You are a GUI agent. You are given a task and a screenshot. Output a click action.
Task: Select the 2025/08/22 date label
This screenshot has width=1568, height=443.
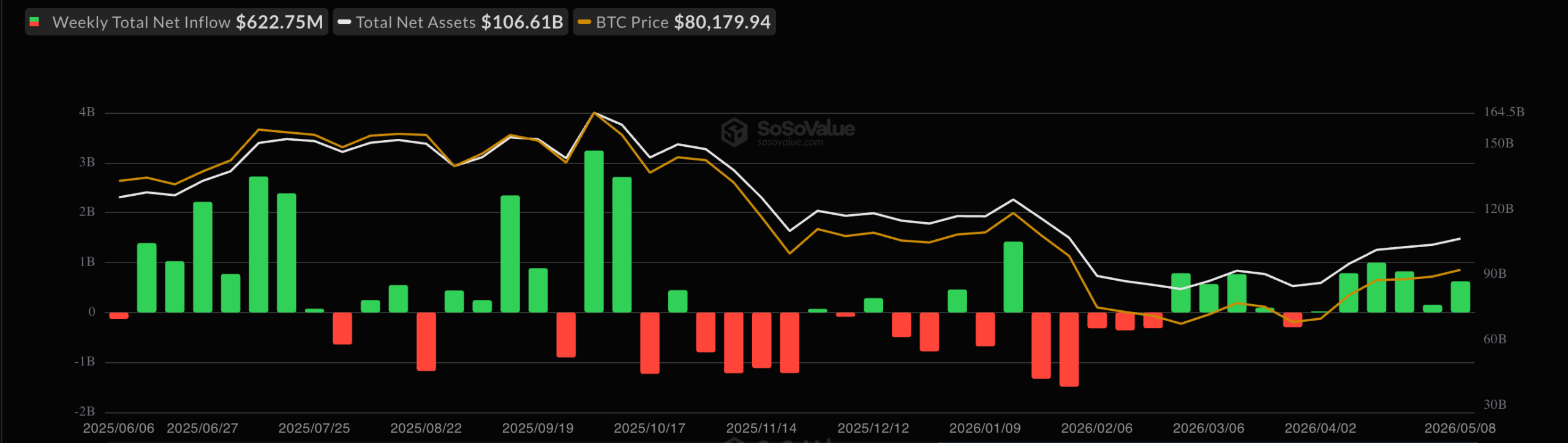click(426, 428)
